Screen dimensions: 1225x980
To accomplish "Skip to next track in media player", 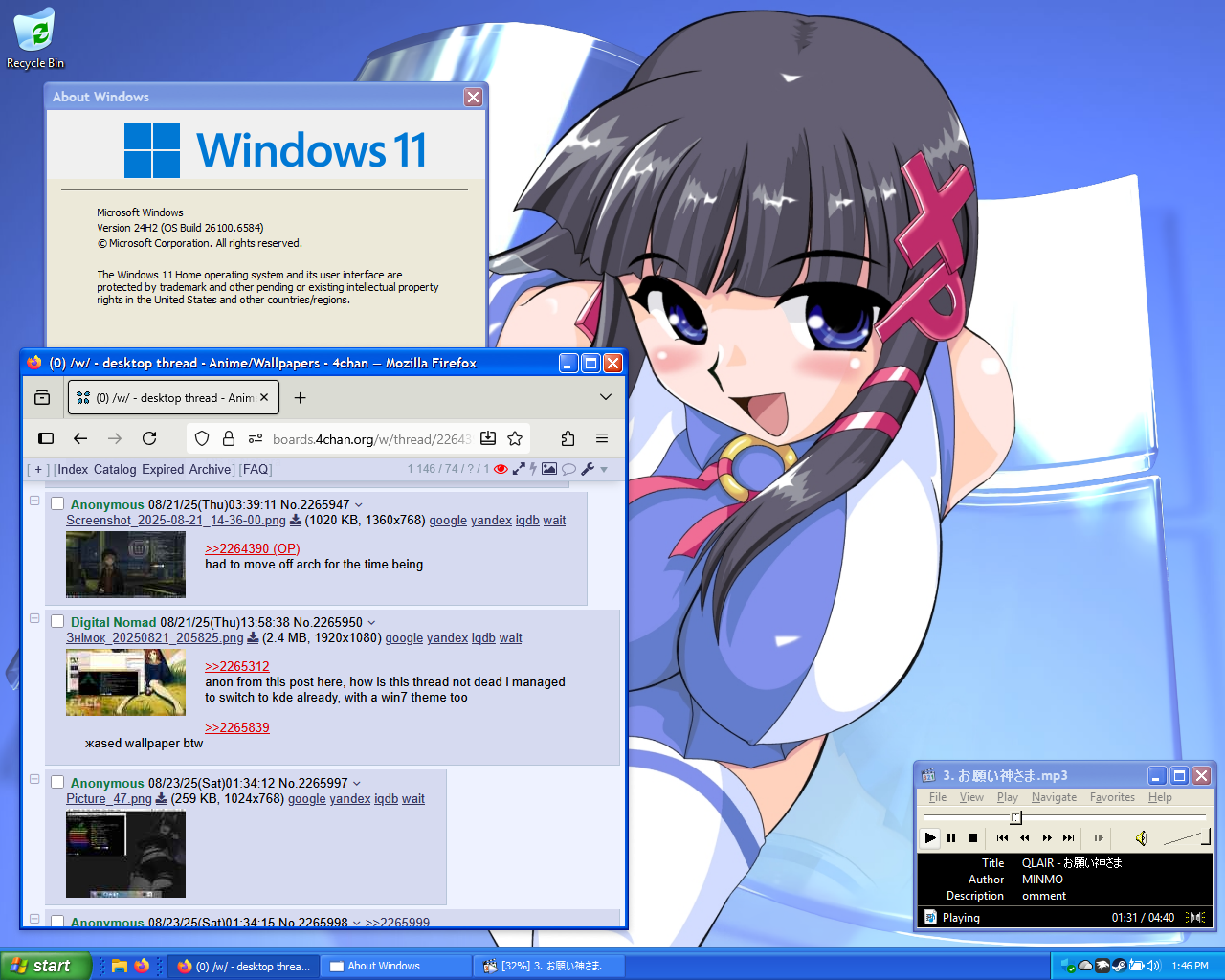I will coord(1069,837).
